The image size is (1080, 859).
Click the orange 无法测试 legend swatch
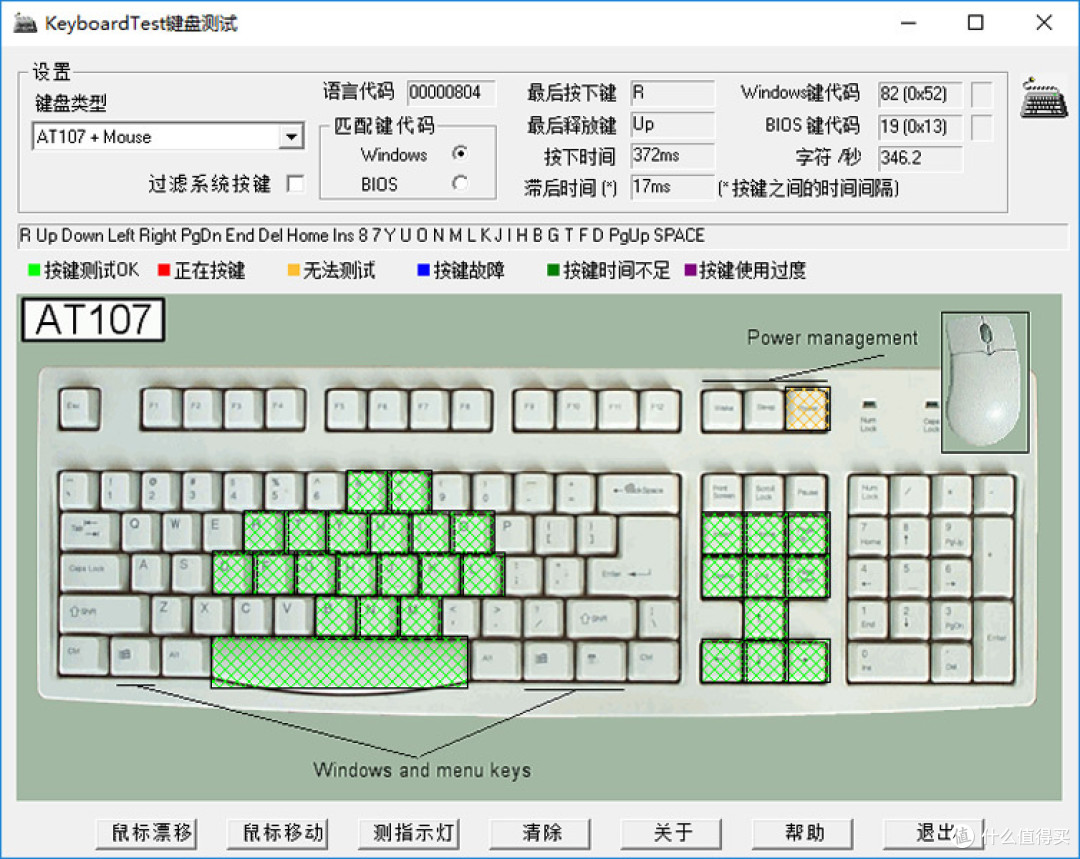coord(293,270)
